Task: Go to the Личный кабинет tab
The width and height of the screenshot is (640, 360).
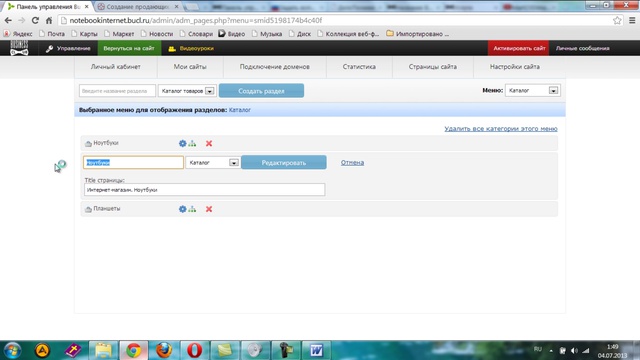Action: click(116, 67)
